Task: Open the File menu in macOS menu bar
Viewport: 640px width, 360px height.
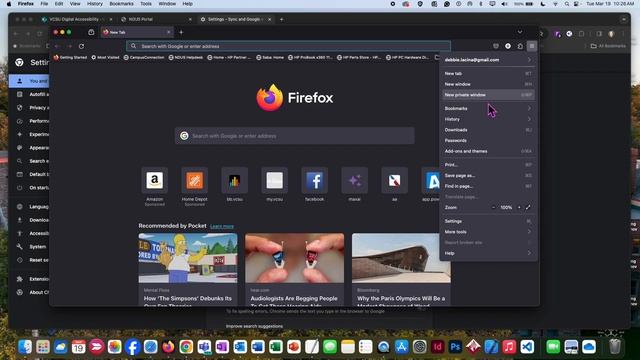Action: coord(44,4)
